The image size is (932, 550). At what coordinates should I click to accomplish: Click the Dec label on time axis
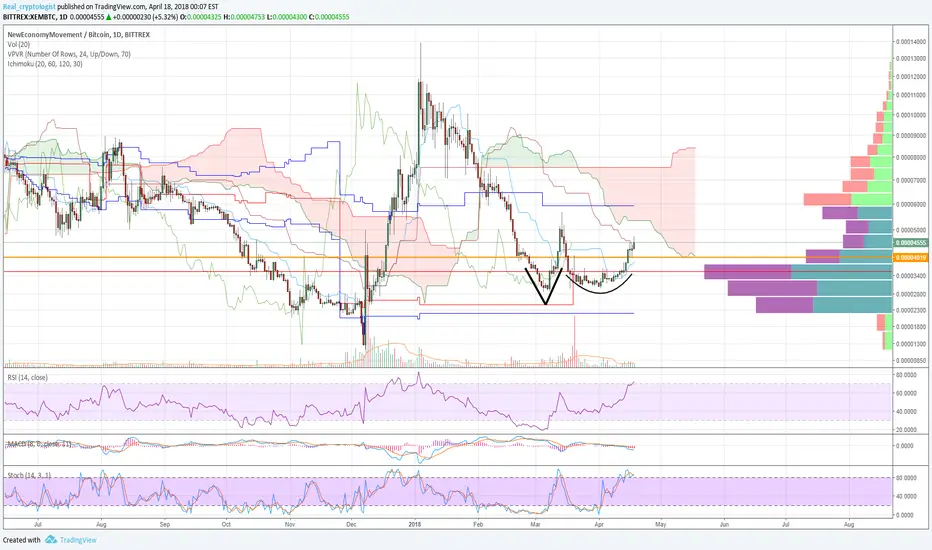(351, 524)
